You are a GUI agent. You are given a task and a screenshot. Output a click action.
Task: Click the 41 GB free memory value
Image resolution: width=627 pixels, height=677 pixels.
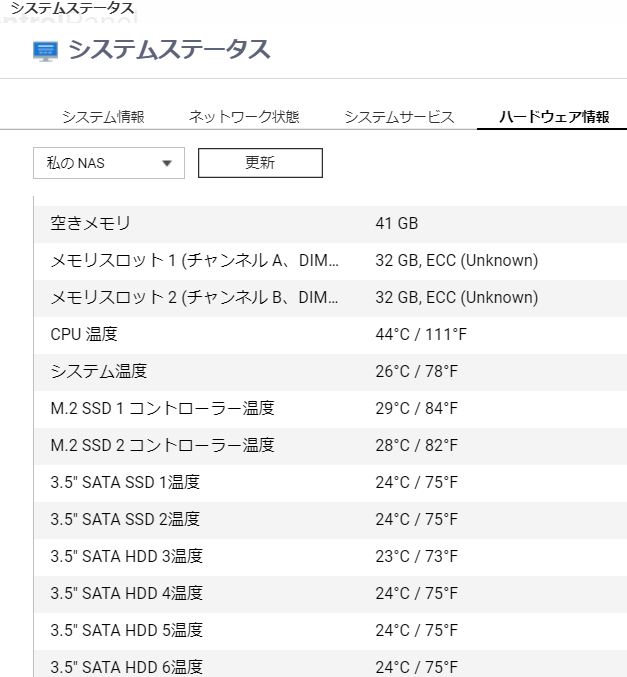point(396,223)
